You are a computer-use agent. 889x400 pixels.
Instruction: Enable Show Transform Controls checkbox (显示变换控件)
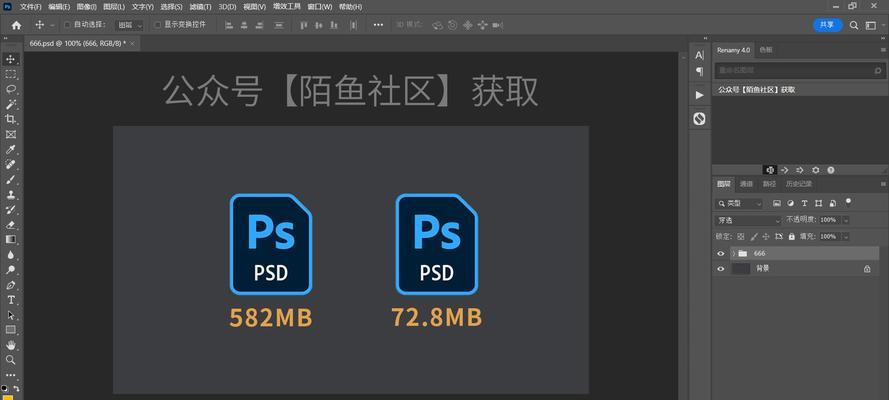pyautogui.click(x=158, y=25)
